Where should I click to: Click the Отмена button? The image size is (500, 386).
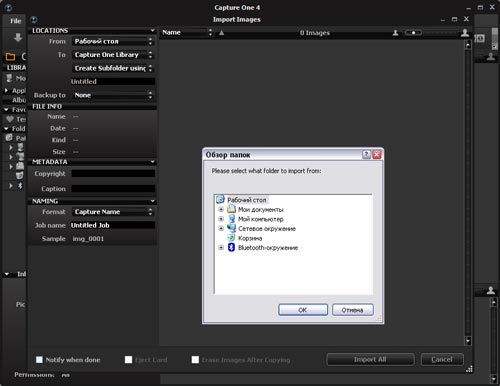coord(353,310)
